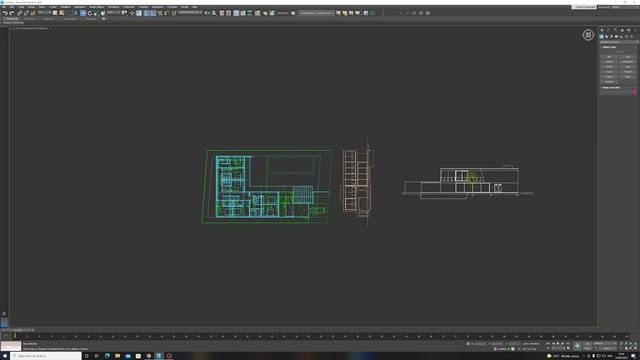640x360 pixels.
Task: Activate the Select and Rotate tool
Action: (90, 13)
